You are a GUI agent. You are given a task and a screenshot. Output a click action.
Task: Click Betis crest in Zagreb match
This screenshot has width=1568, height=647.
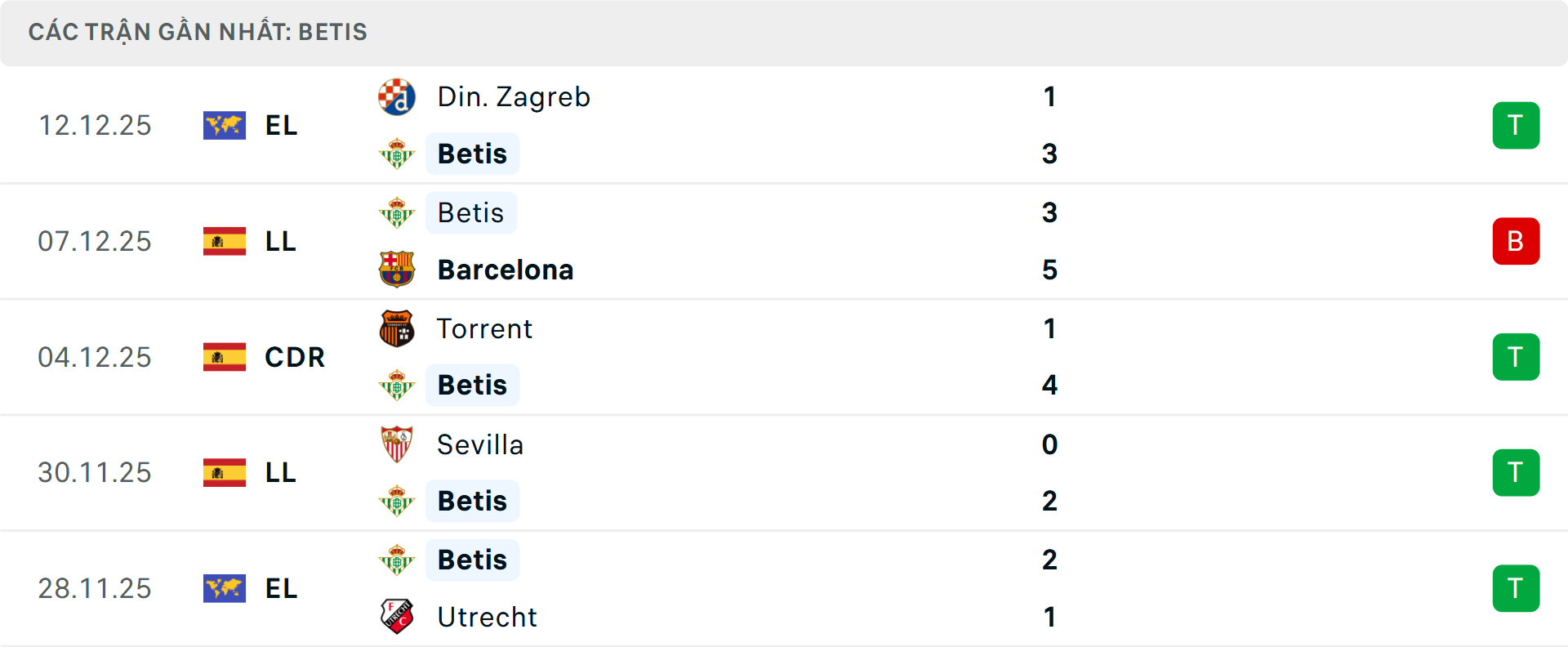[397, 154]
